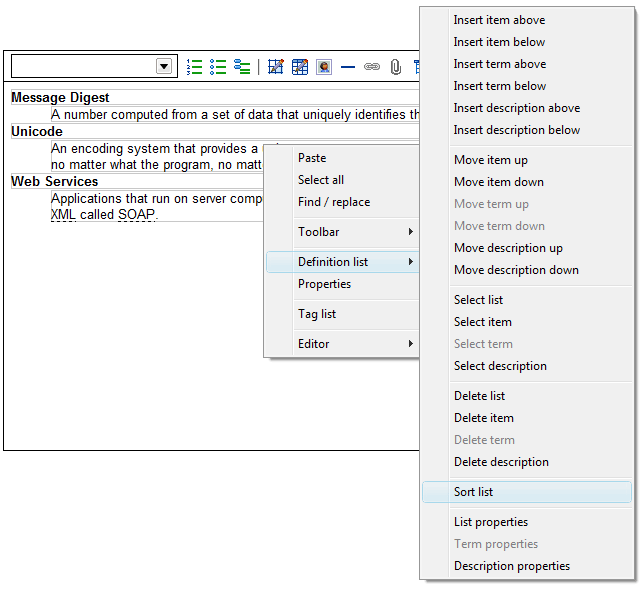
Task: Click the numbered list icon
Action: click(195, 67)
